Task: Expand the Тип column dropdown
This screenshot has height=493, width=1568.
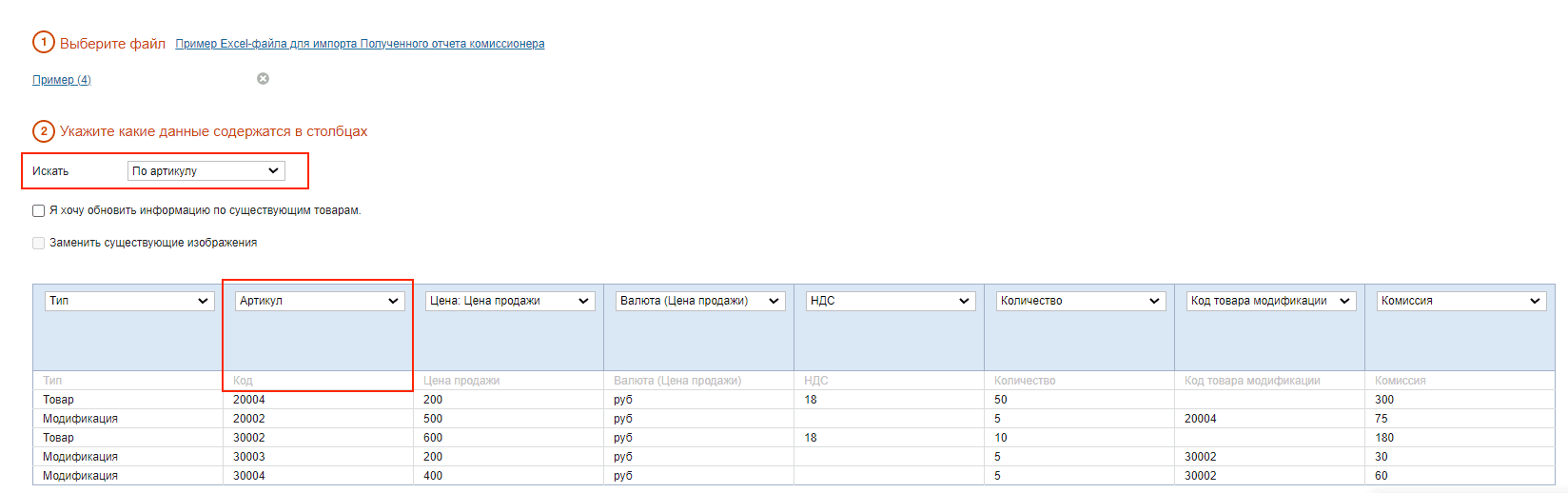Action: [129, 301]
